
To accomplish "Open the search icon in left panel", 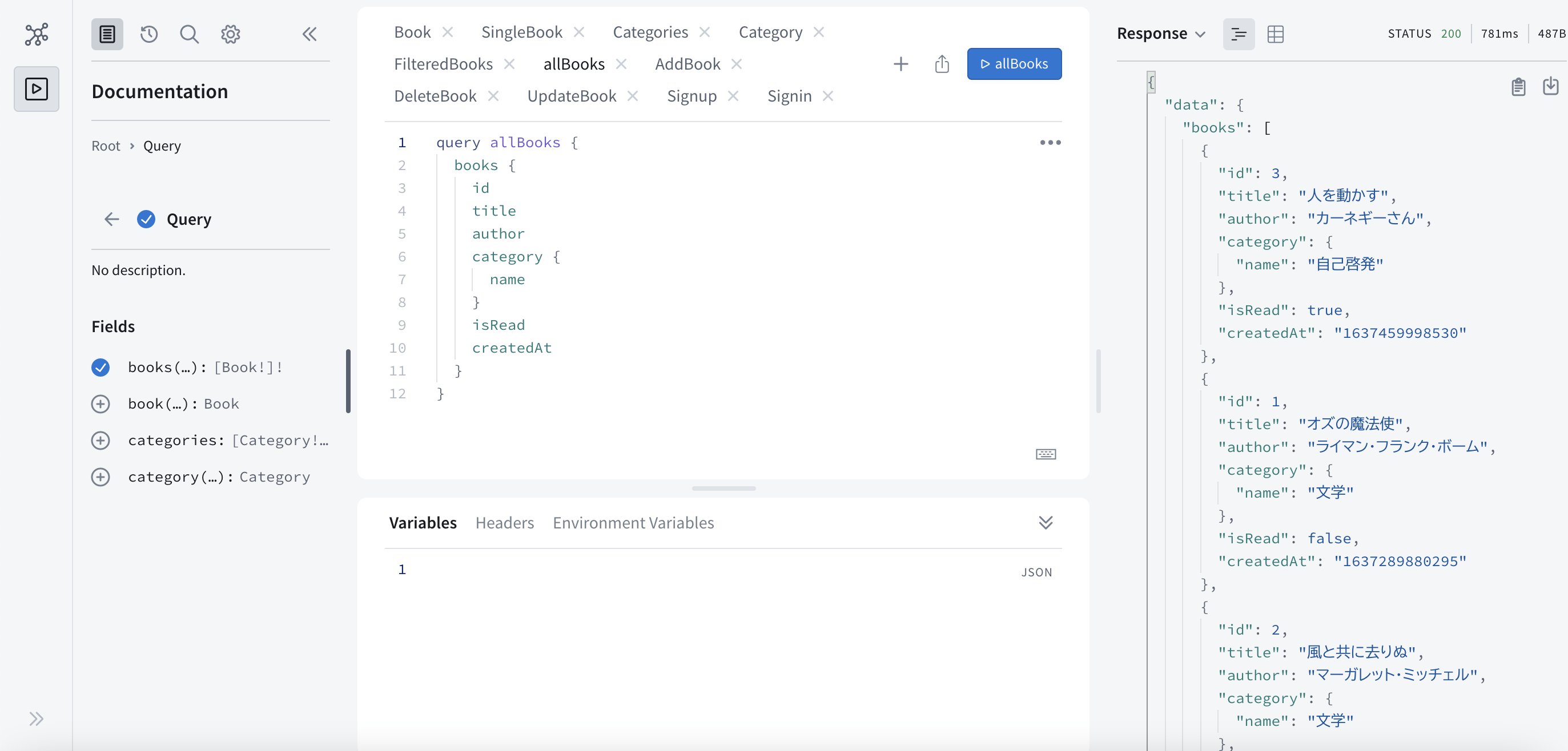I will [190, 34].
